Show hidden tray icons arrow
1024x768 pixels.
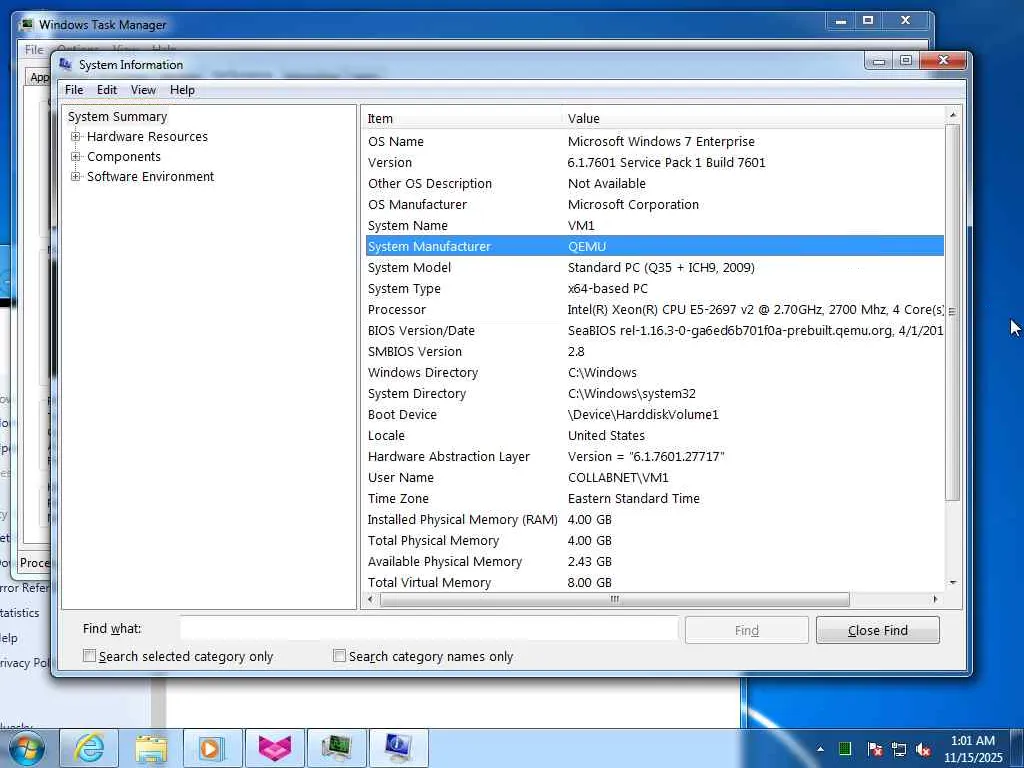820,749
